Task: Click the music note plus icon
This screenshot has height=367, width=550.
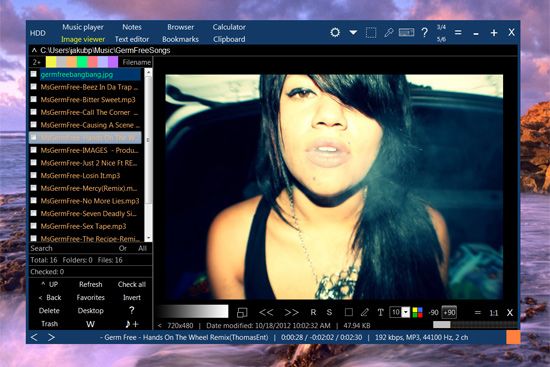Action: point(132,323)
